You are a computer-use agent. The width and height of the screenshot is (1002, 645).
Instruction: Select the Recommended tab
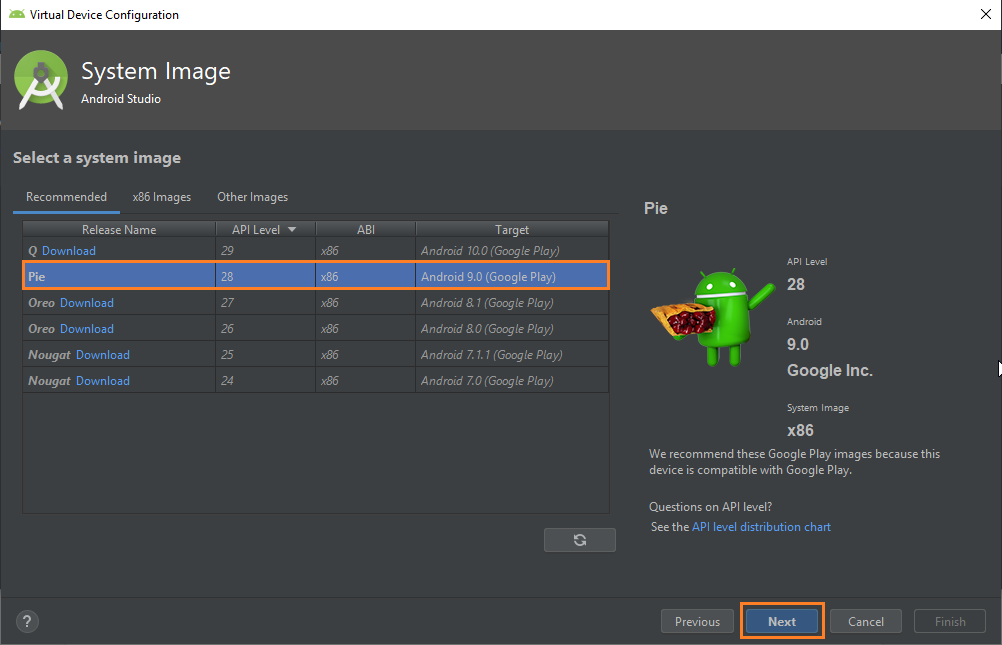[66, 197]
